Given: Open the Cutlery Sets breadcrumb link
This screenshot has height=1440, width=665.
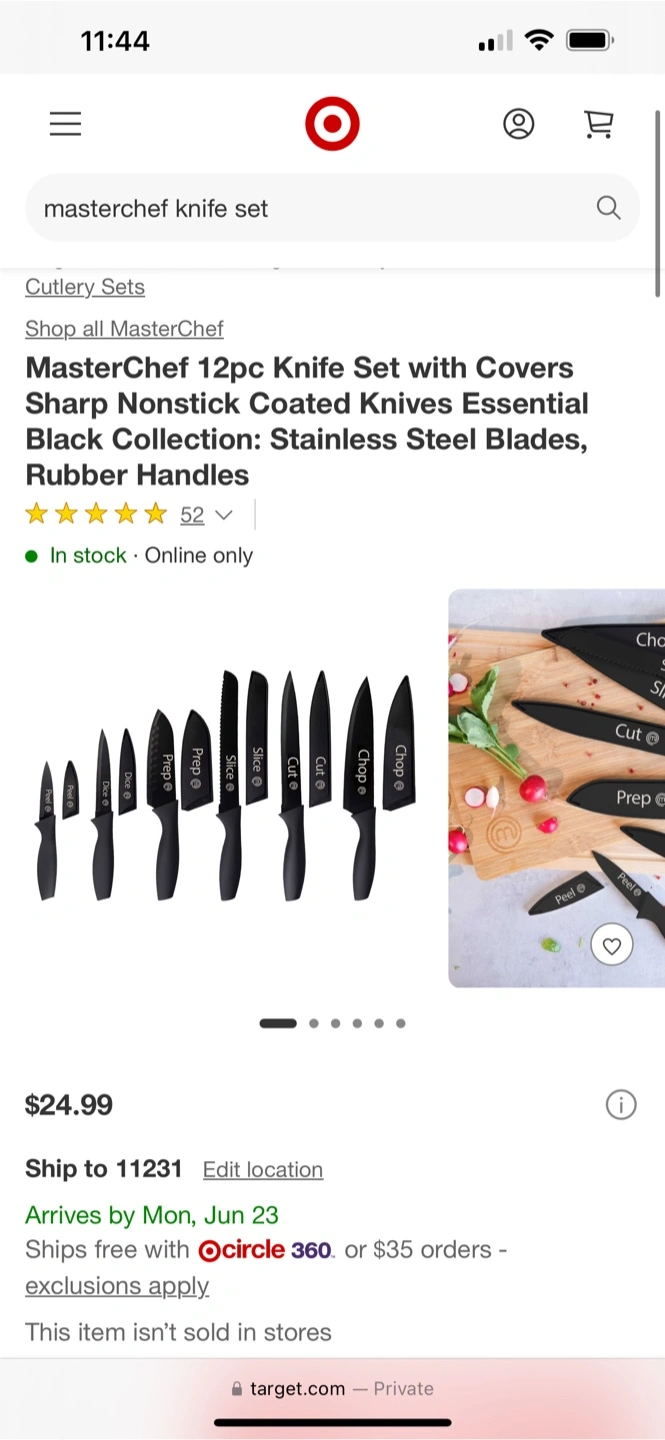Looking at the screenshot, I should pyautogui.click(x=85, y=287).
